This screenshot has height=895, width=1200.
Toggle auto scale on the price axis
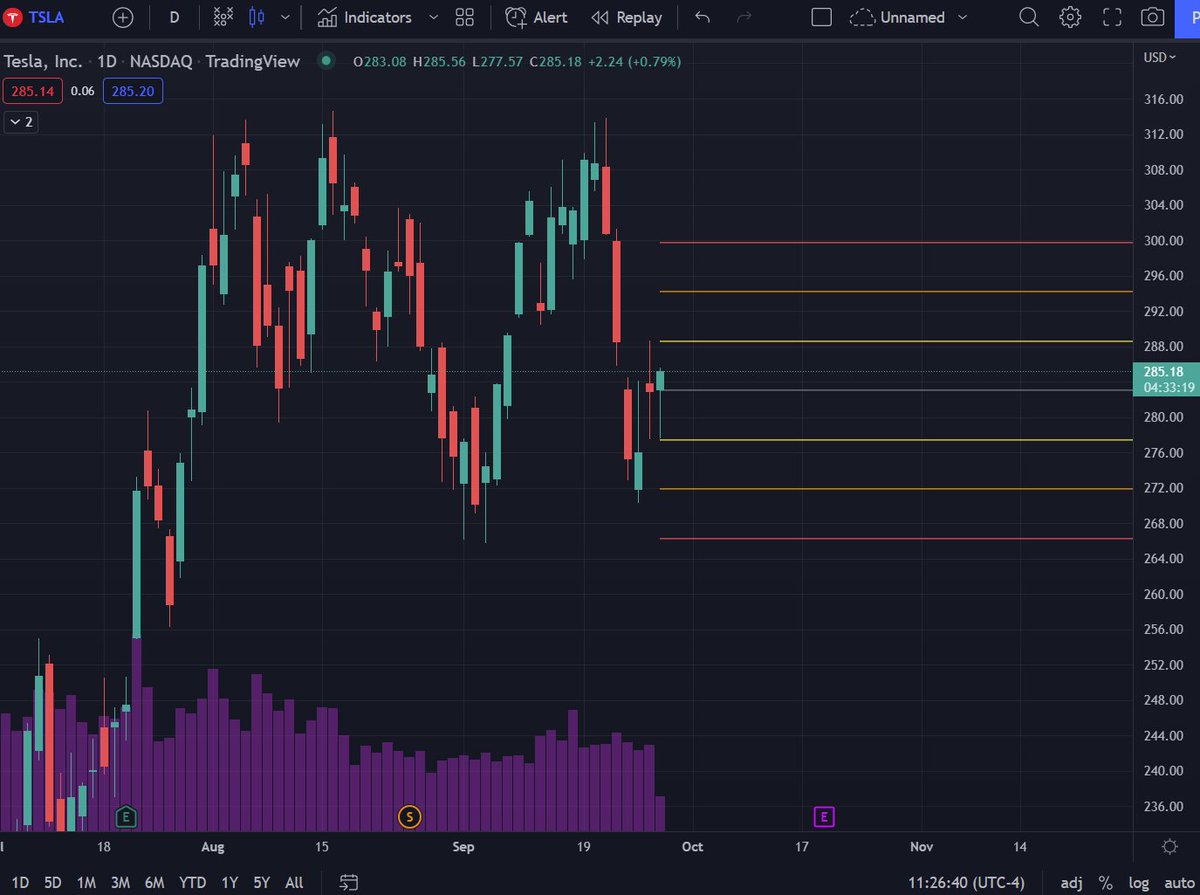[1180, 882]
